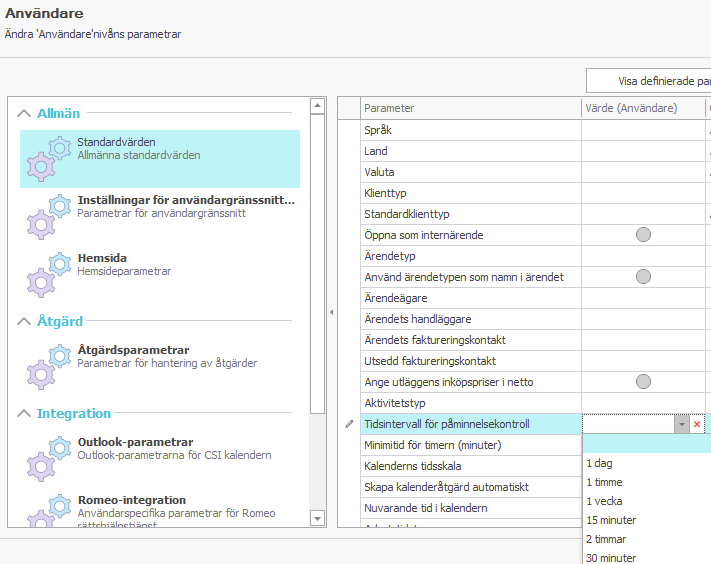Toggle 'Öppna som internärende' option

[643, 234]
